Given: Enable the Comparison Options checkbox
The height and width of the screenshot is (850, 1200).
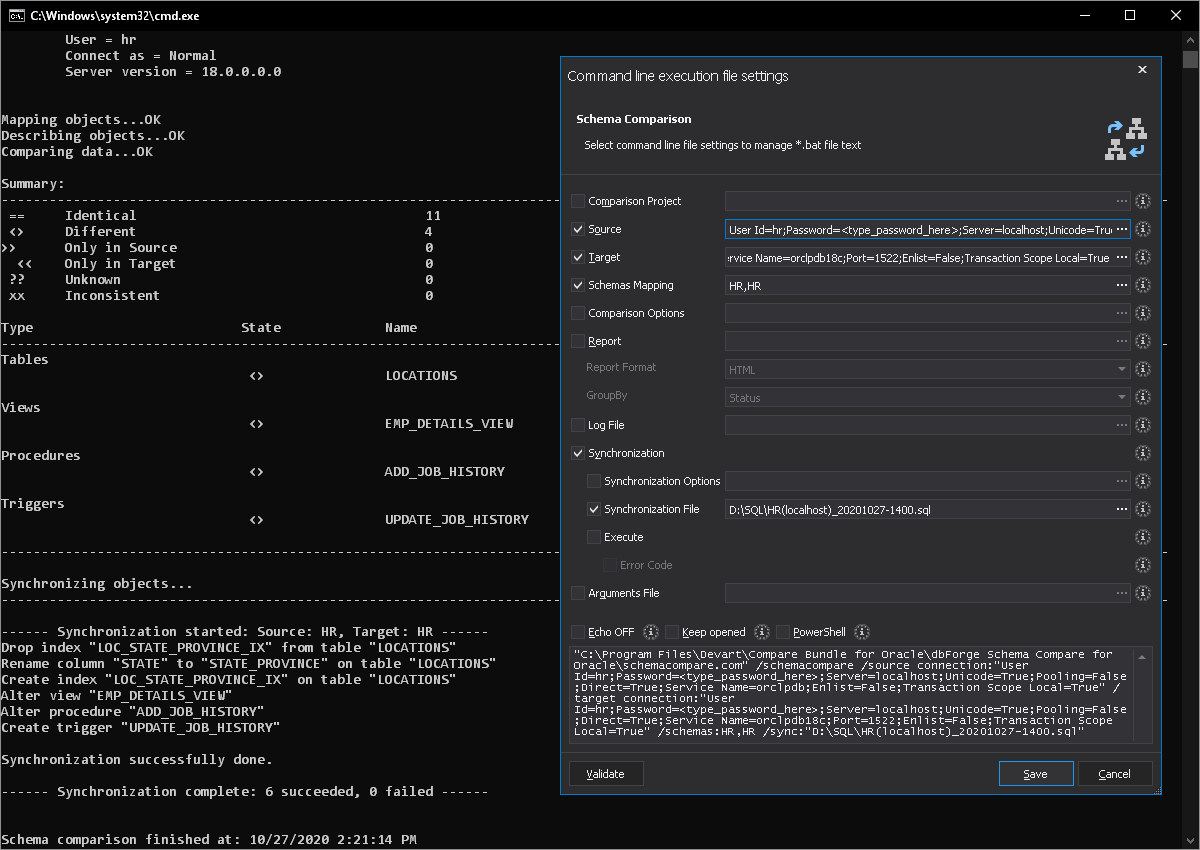Looking at the screenshot, I should coord(578,313).
